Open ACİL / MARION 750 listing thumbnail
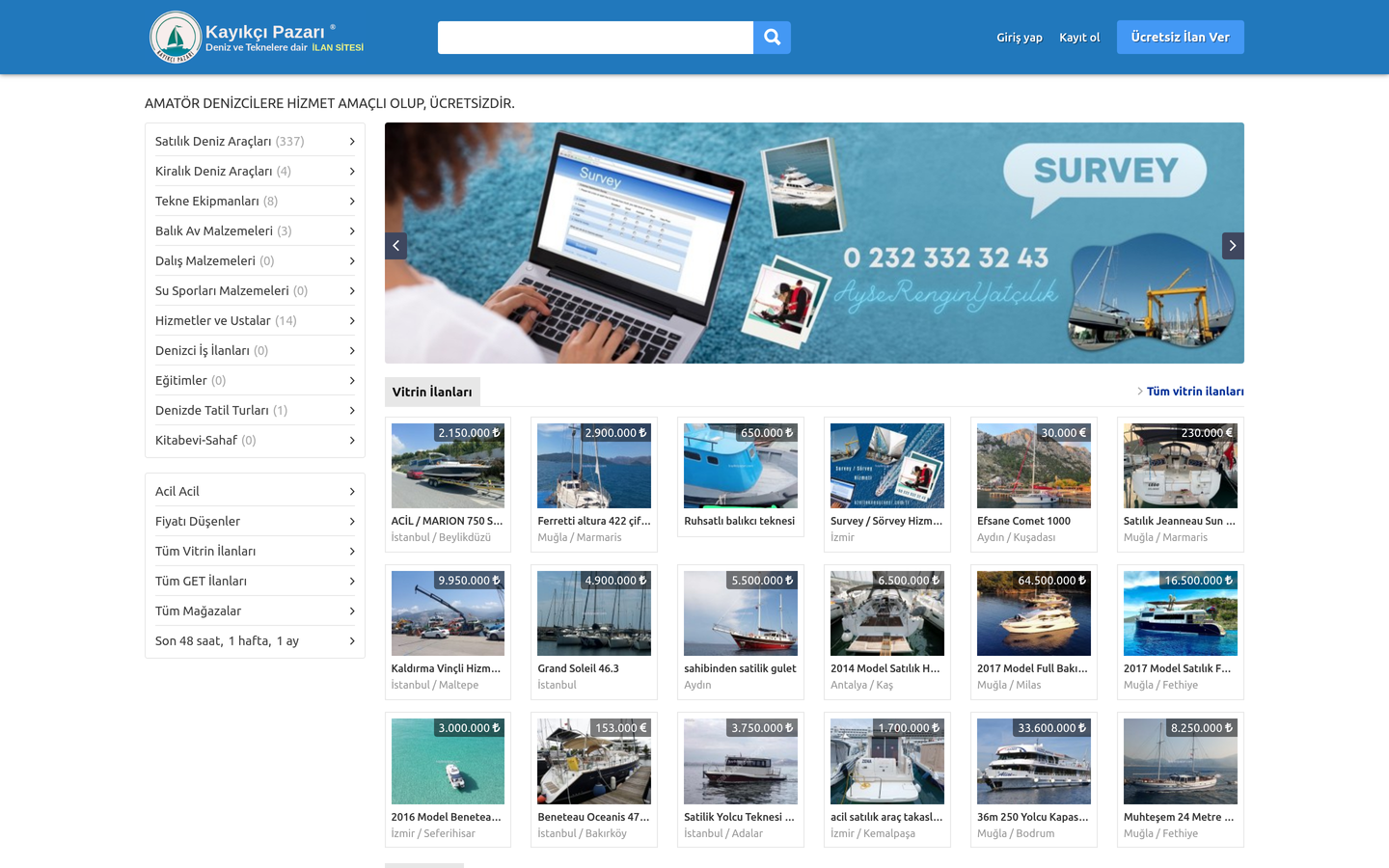This screenshot has width=1389, height=868. 448,466
